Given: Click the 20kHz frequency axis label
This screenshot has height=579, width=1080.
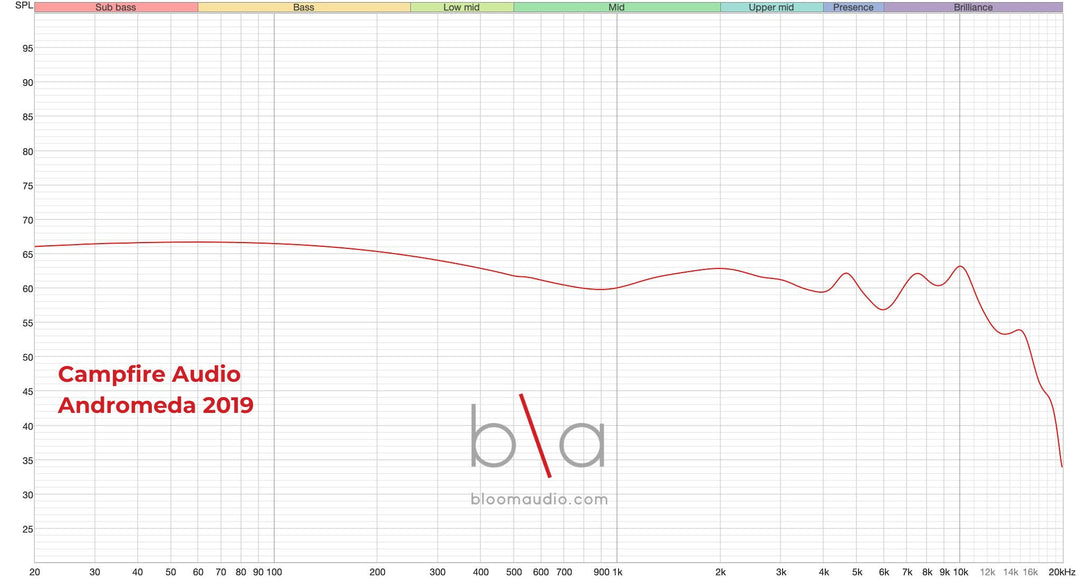Looking at the screenshot, I should click(1061, 572).
